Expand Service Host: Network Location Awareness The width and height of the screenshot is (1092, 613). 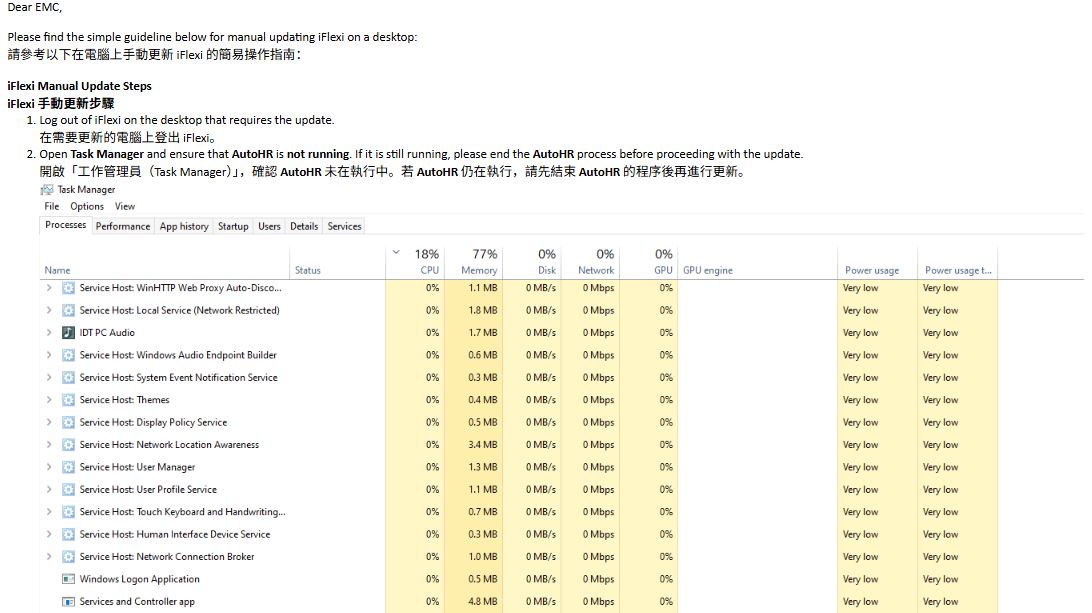(49, 444)
